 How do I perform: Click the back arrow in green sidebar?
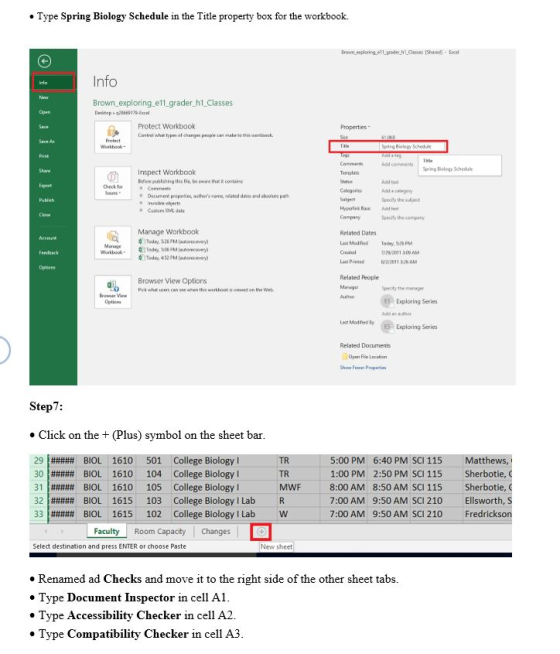click(44, 61)
